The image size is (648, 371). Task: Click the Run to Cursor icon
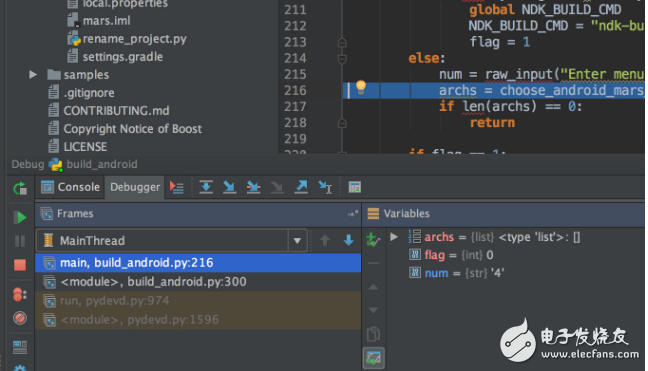coord(325,188)
